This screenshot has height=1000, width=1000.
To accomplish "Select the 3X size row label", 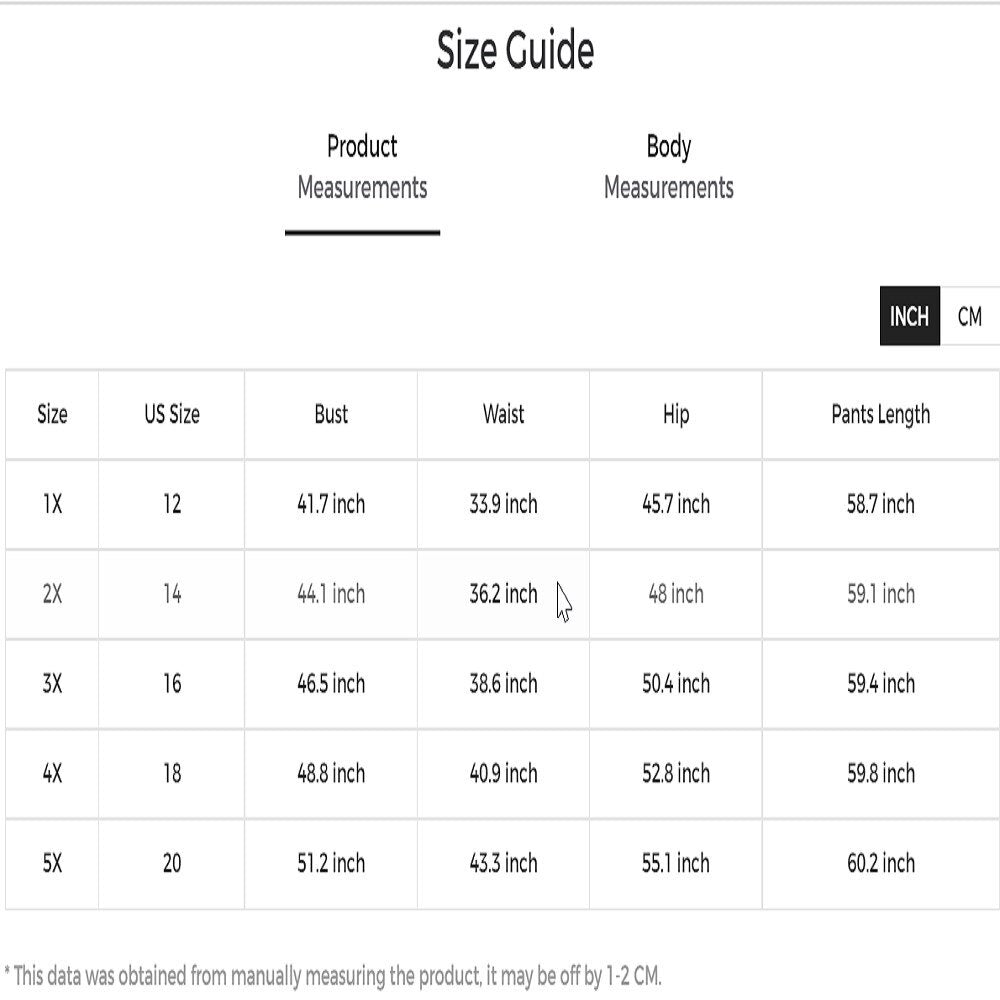I will (x=52, y=684).
